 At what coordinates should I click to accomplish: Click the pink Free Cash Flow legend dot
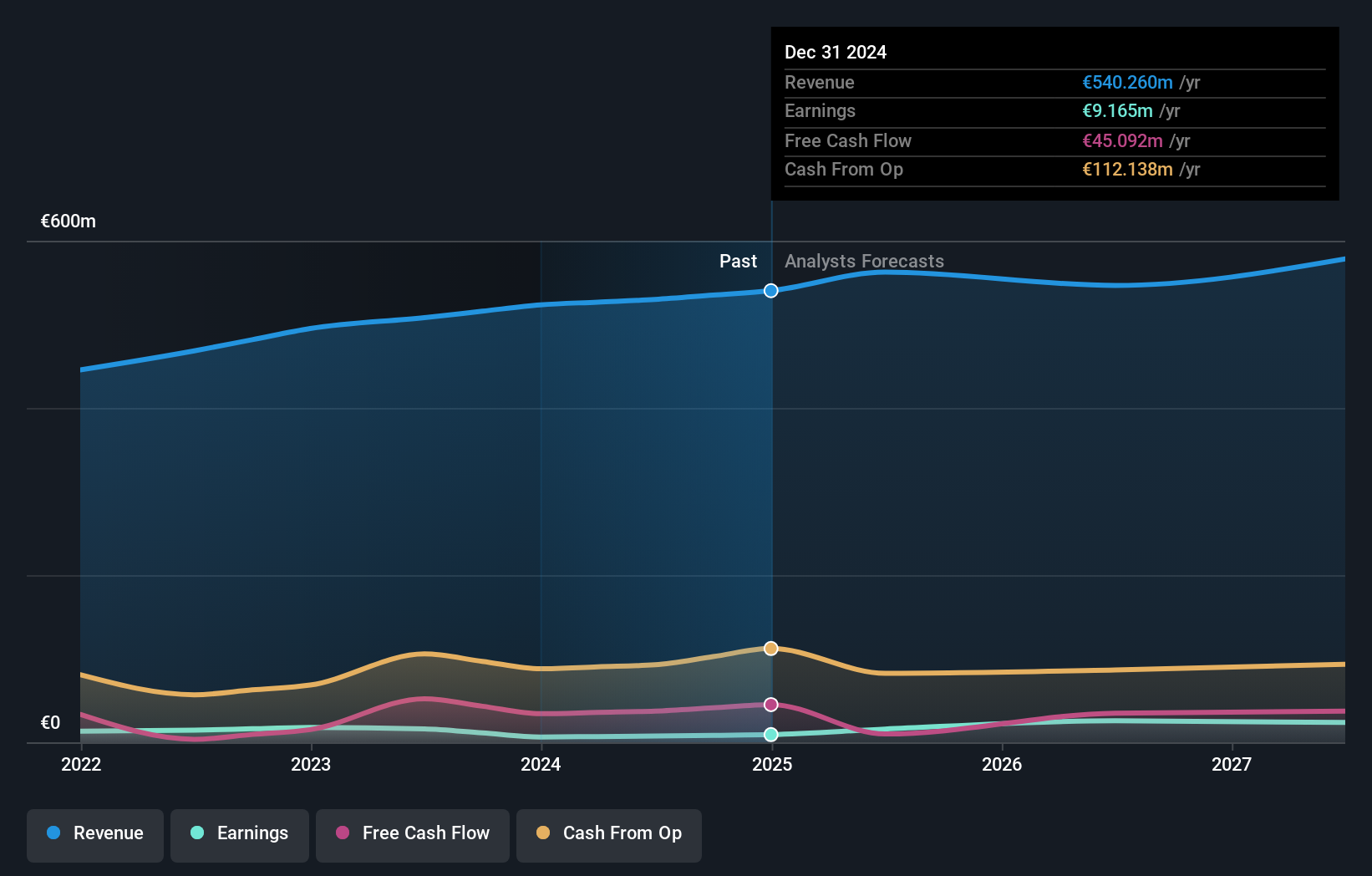point(343,833)
